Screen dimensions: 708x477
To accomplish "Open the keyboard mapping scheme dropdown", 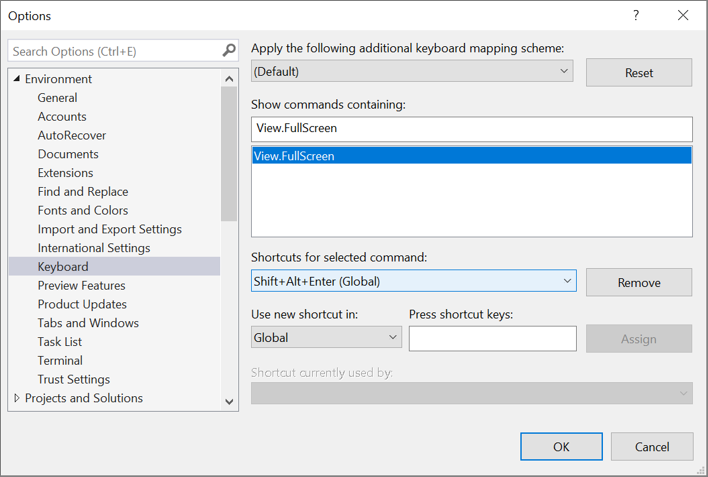I will [412, 71].
